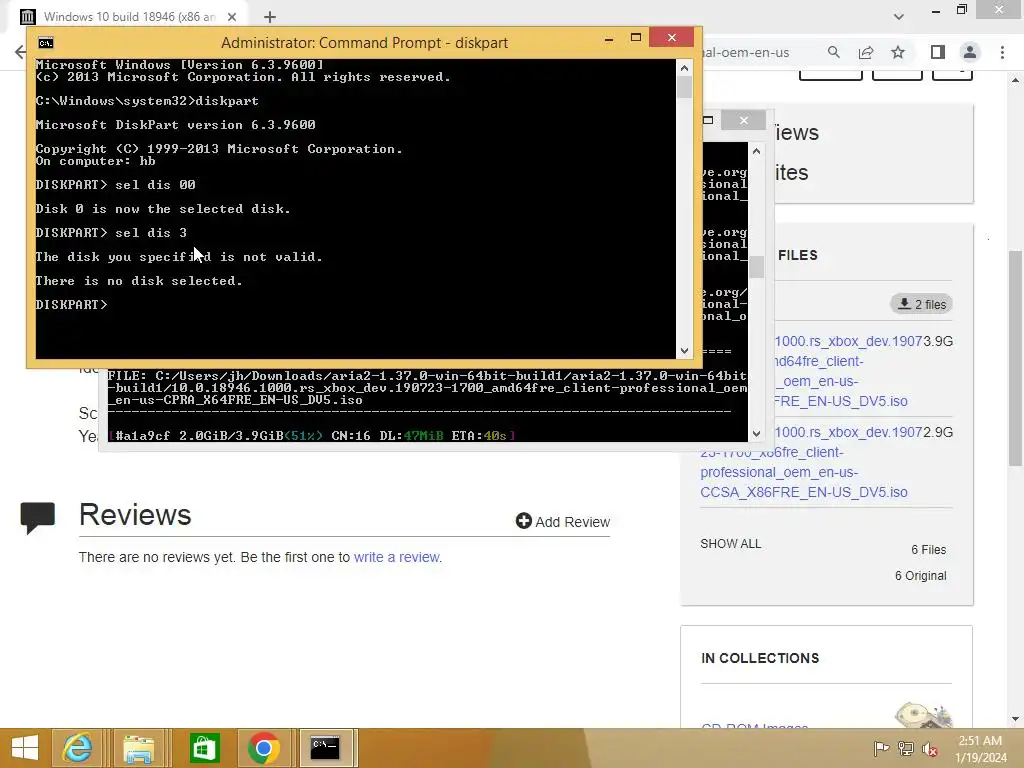Viewport: 1024px width, 768px height.
Task: Open Action Center flag in tray
Action: pyautogui.click(x=881, y=748)
